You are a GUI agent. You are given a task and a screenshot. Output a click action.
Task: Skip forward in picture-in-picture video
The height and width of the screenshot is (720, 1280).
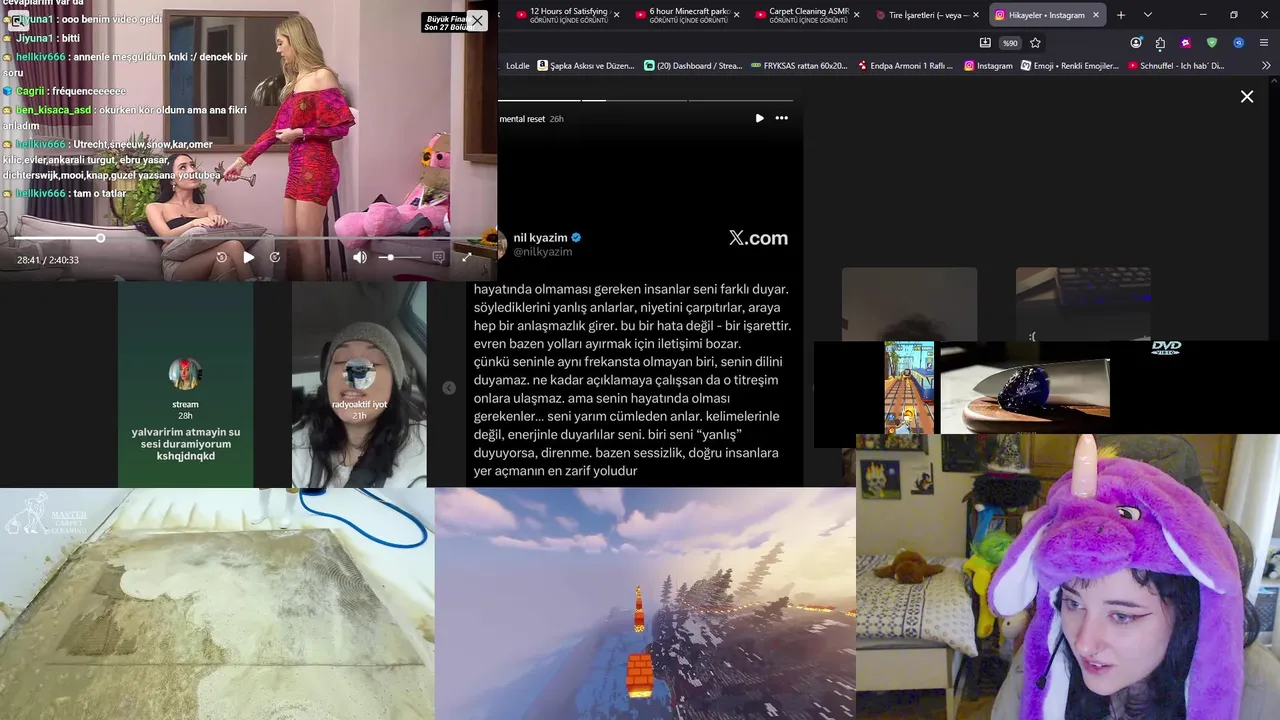pos(275,257)
